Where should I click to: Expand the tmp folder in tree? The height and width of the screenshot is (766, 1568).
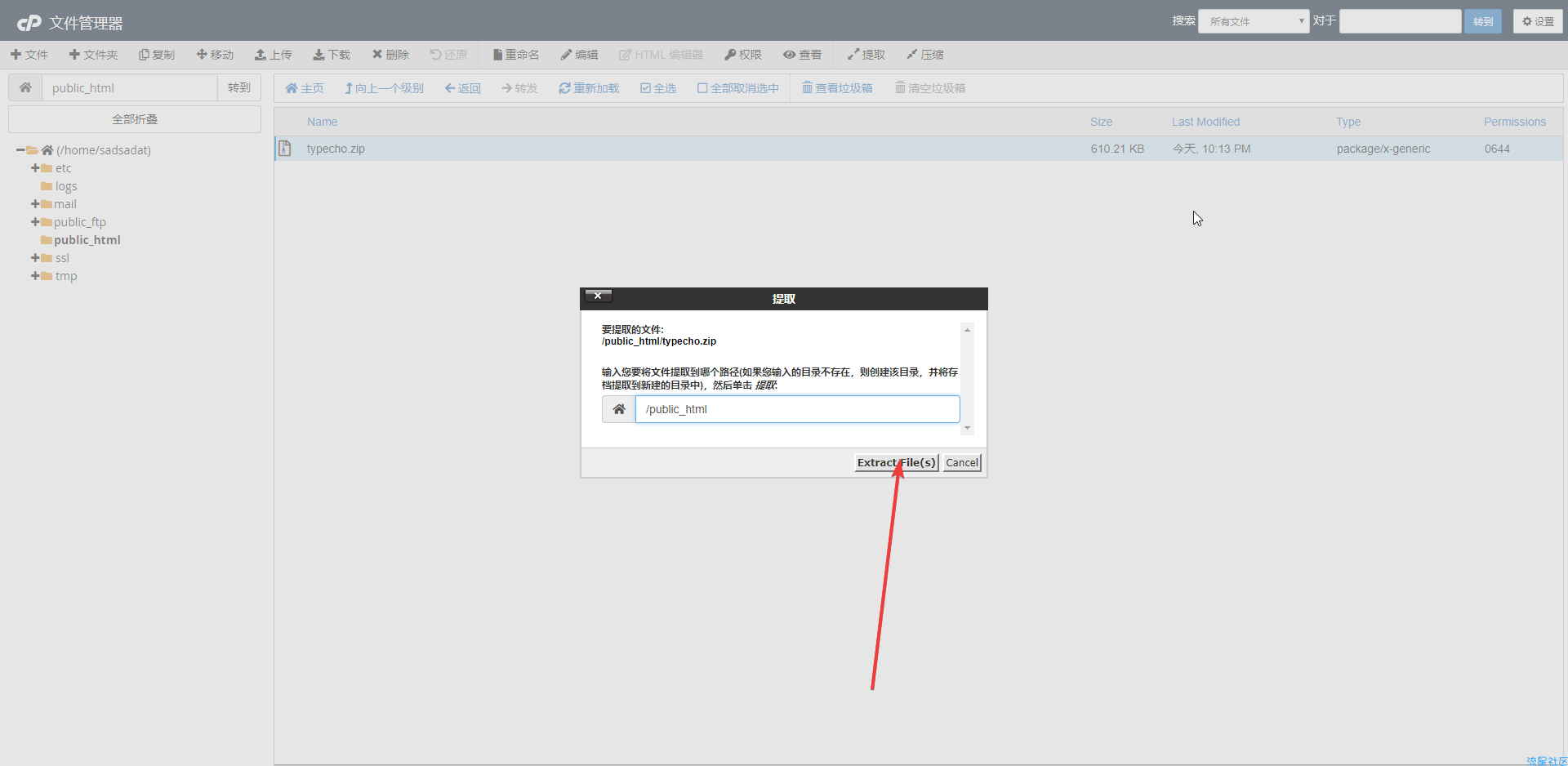point(35,276)
